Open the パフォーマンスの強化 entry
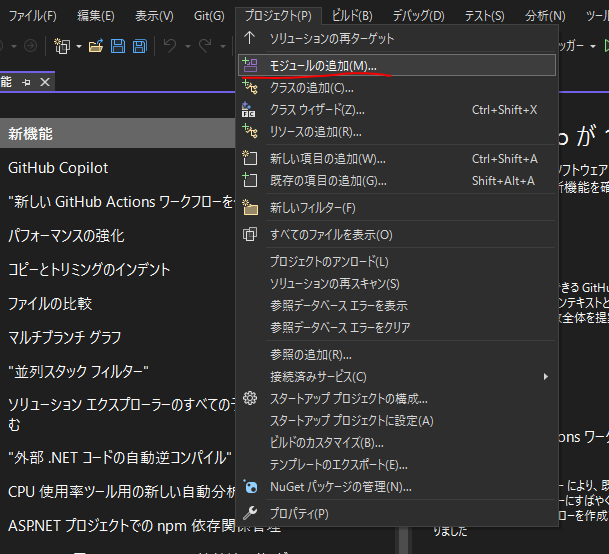 [x=66, y=236]
